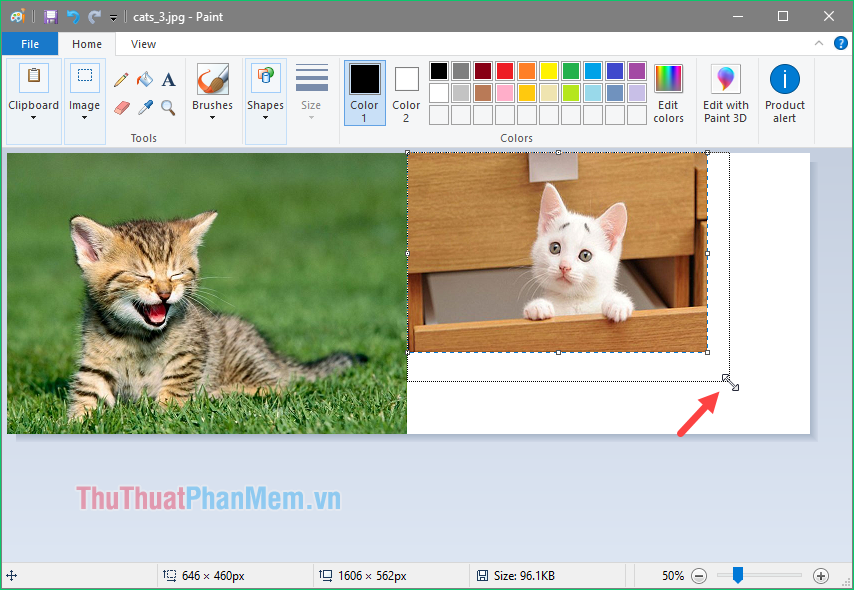Image resolution: width=854 pixels, height=590 pixels.
Task: Select the red color swatch
Action: (x=504, y=72)
